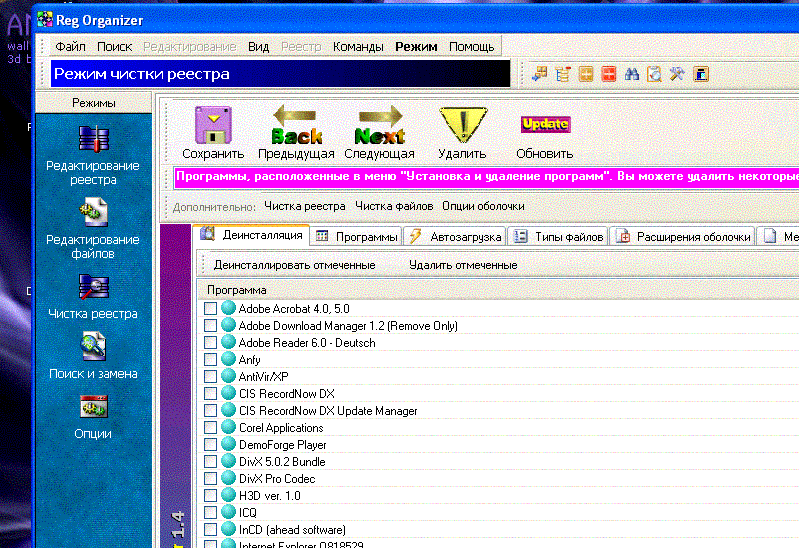Check the Adobe Acrobat 4.0, 5.0 checkbox

pyautogui.click(x=210, y=308)
